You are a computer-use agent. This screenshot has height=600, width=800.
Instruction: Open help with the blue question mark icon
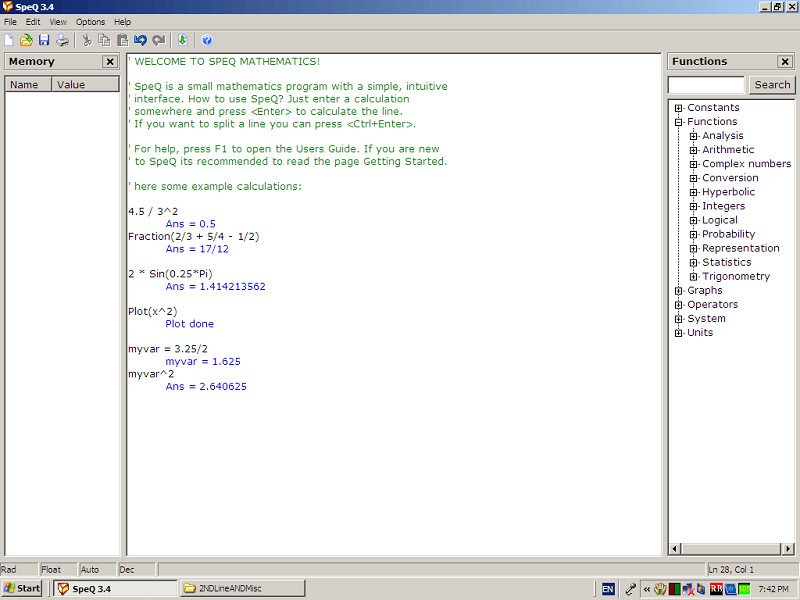coord(207,40)
